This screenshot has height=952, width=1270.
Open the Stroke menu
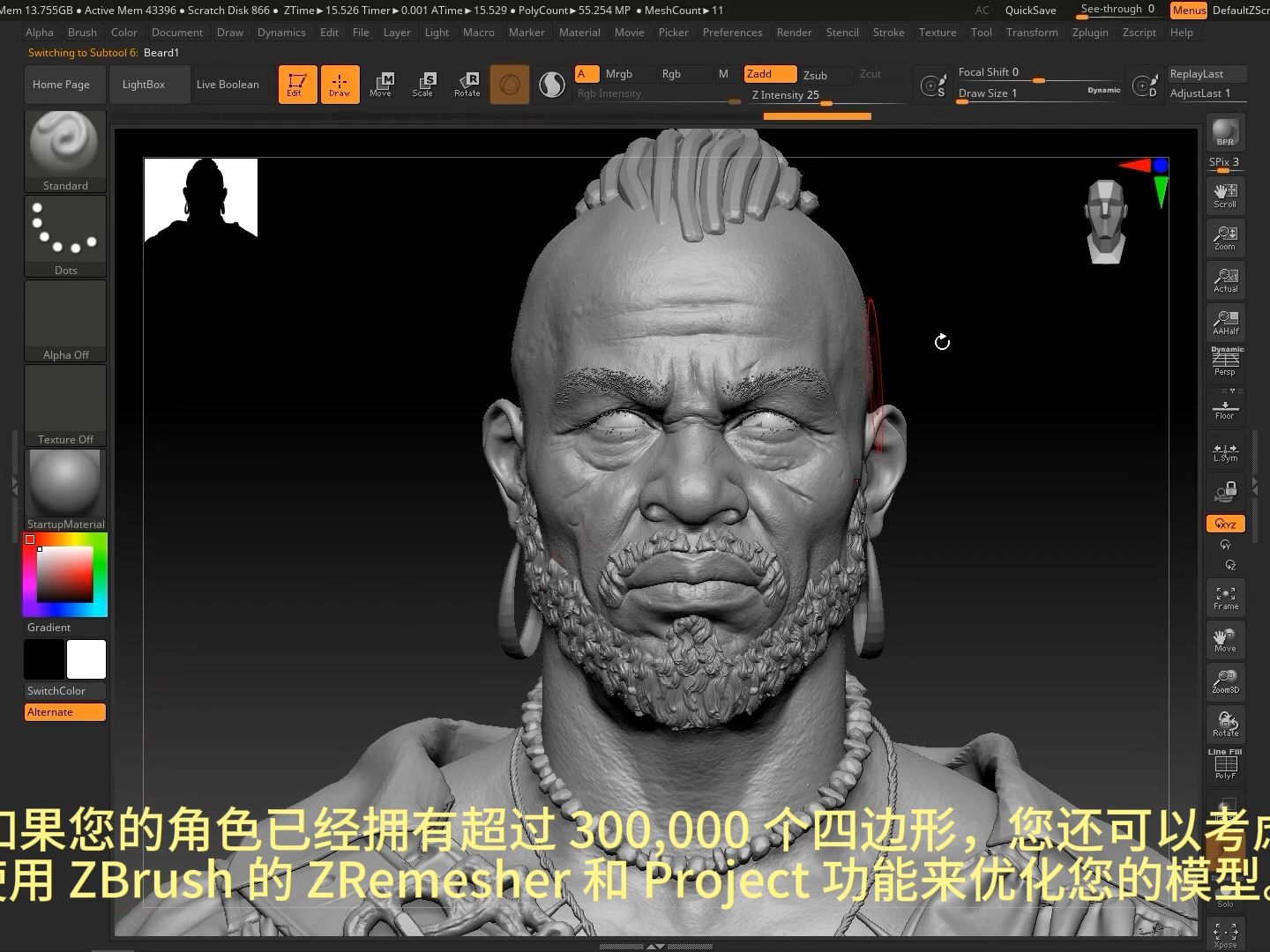888,33
